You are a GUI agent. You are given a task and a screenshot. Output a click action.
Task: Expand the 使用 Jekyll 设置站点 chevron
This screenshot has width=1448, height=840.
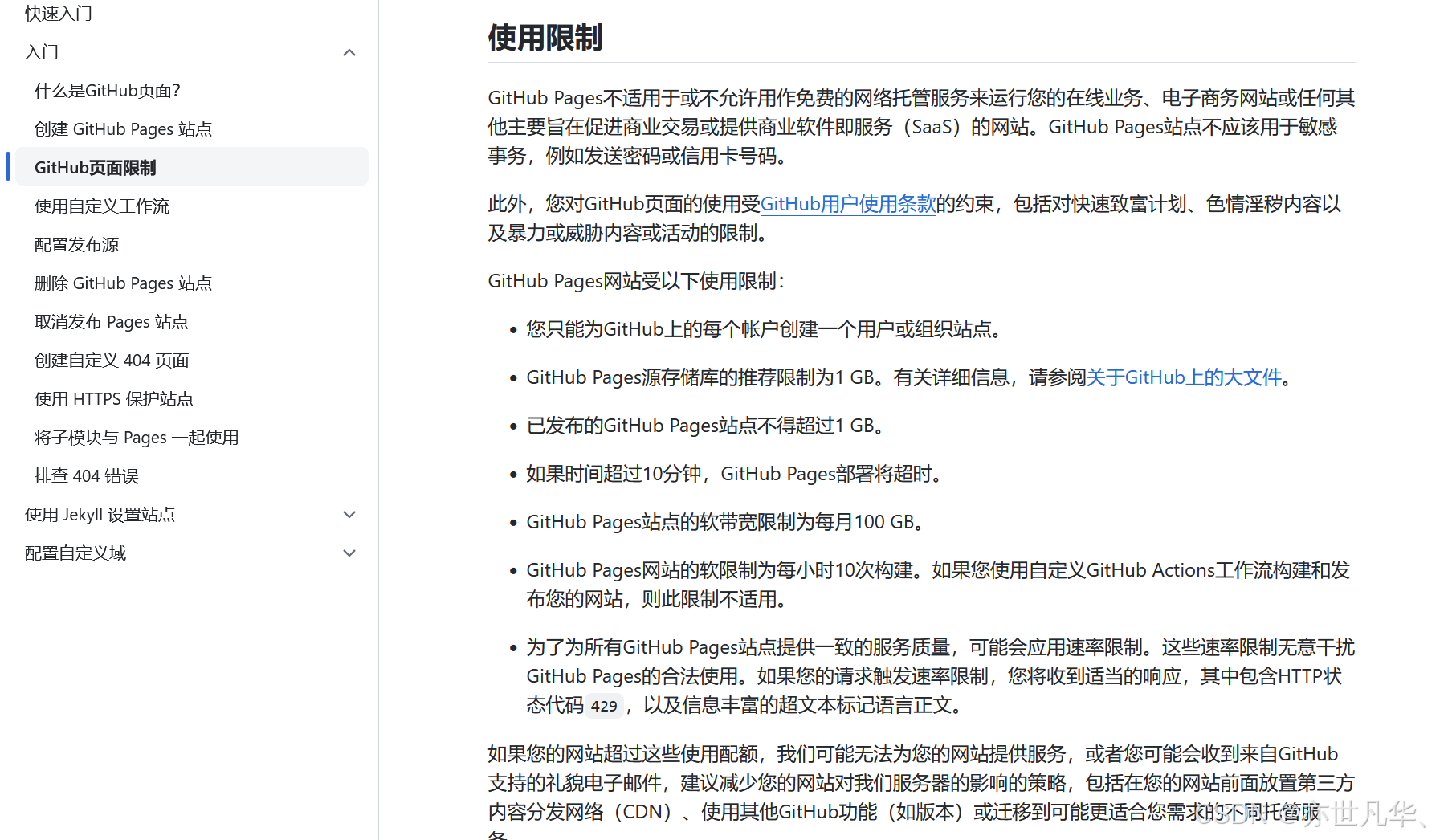point(349,515)
